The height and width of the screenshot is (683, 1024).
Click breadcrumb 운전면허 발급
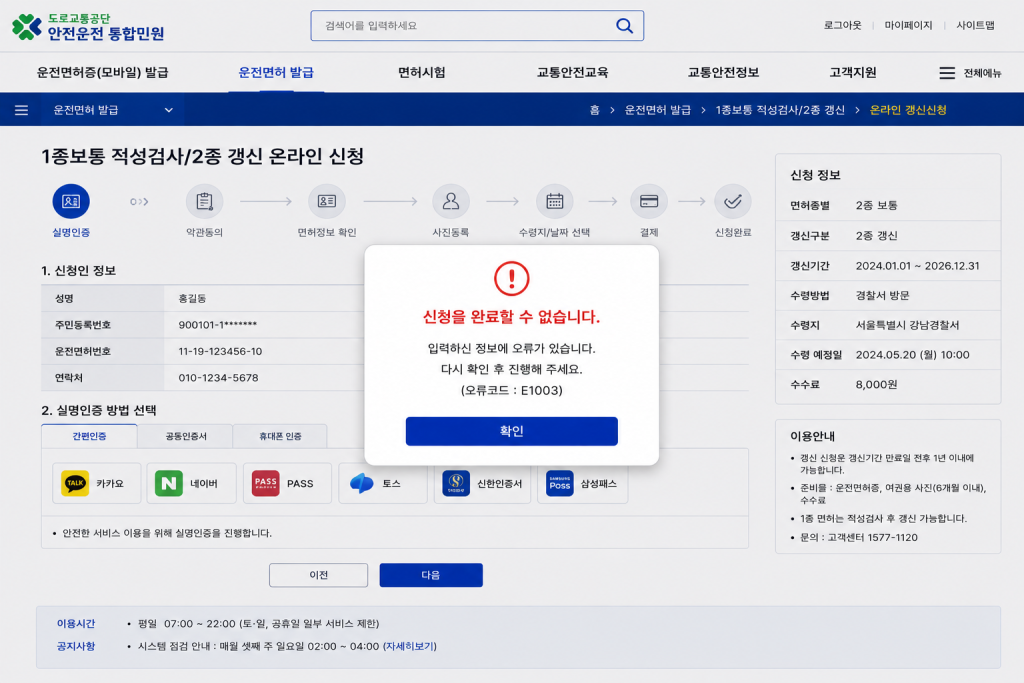(x=658, y=110)
